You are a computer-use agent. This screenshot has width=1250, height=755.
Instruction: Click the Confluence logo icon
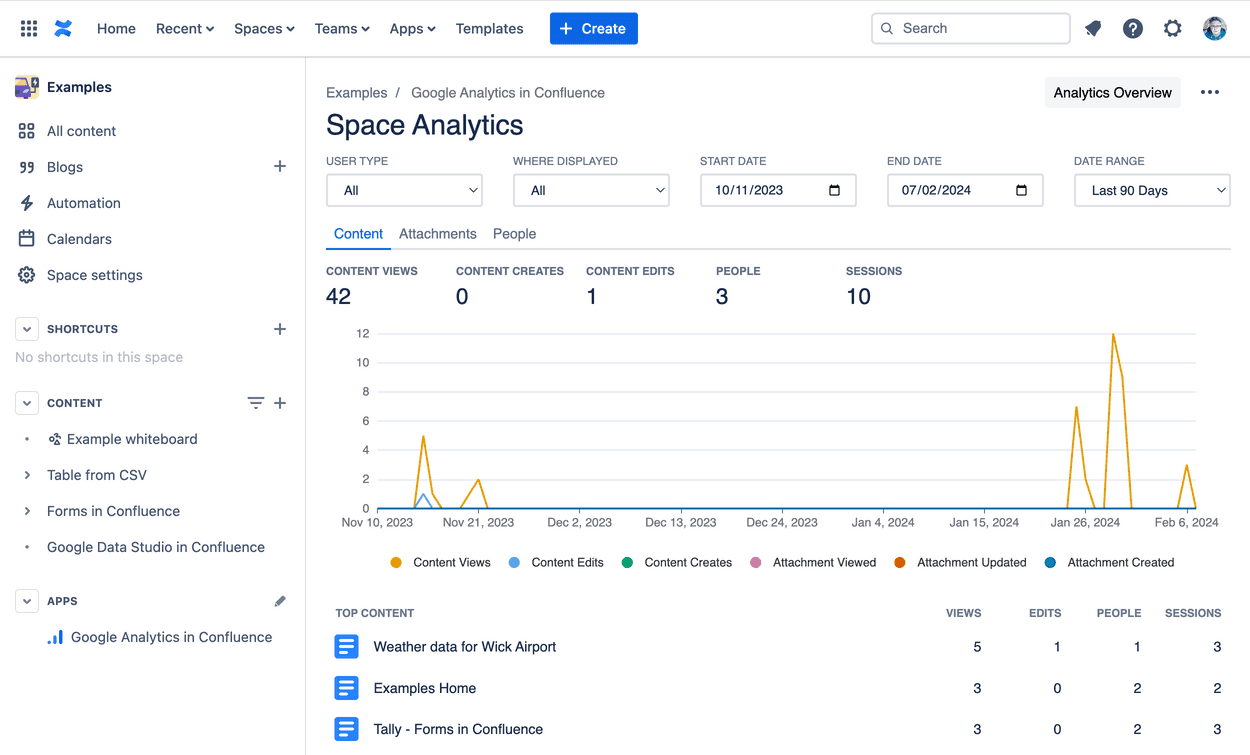tap(62, 28)
